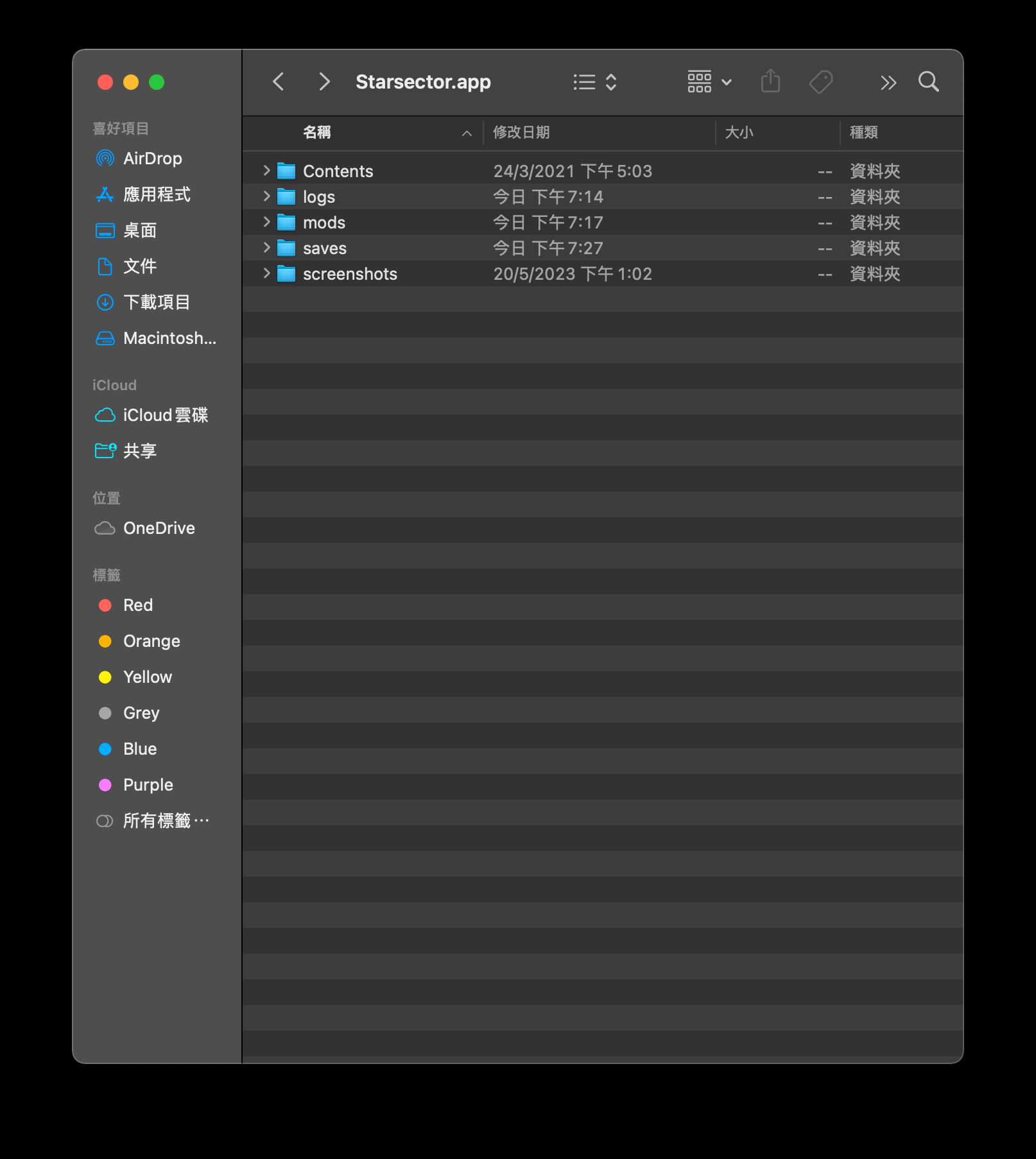This screenshot has width=1036, height=1159.
Task: Show more toolbar items via double chevron
Action: [888, 82]
